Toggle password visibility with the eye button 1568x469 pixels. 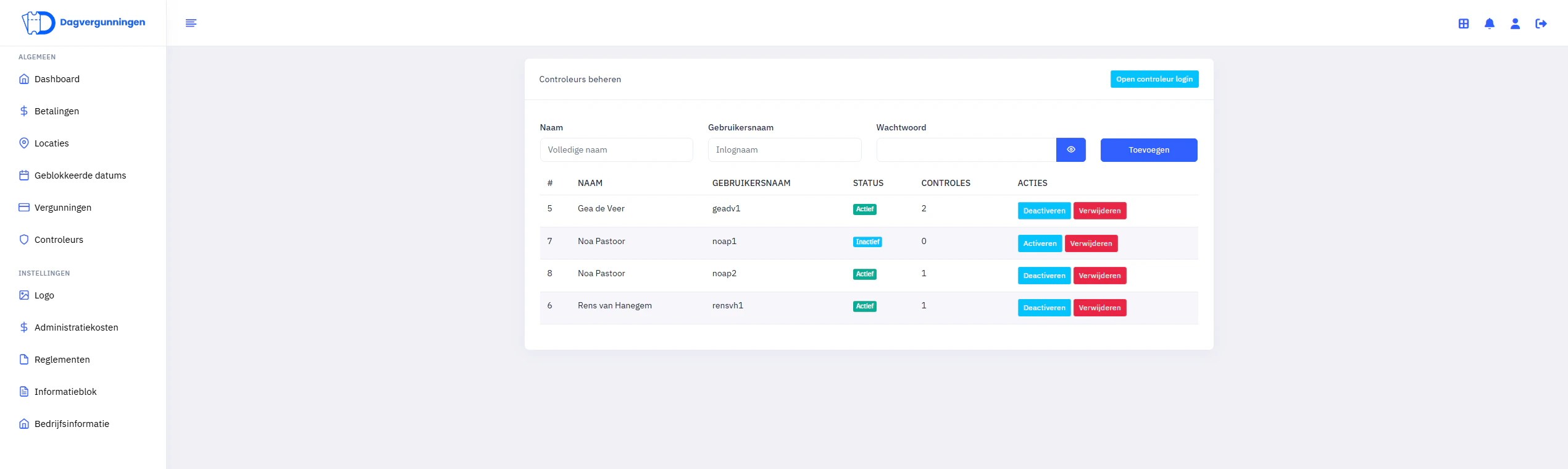pyautogui.click(x=1070, y=150)
